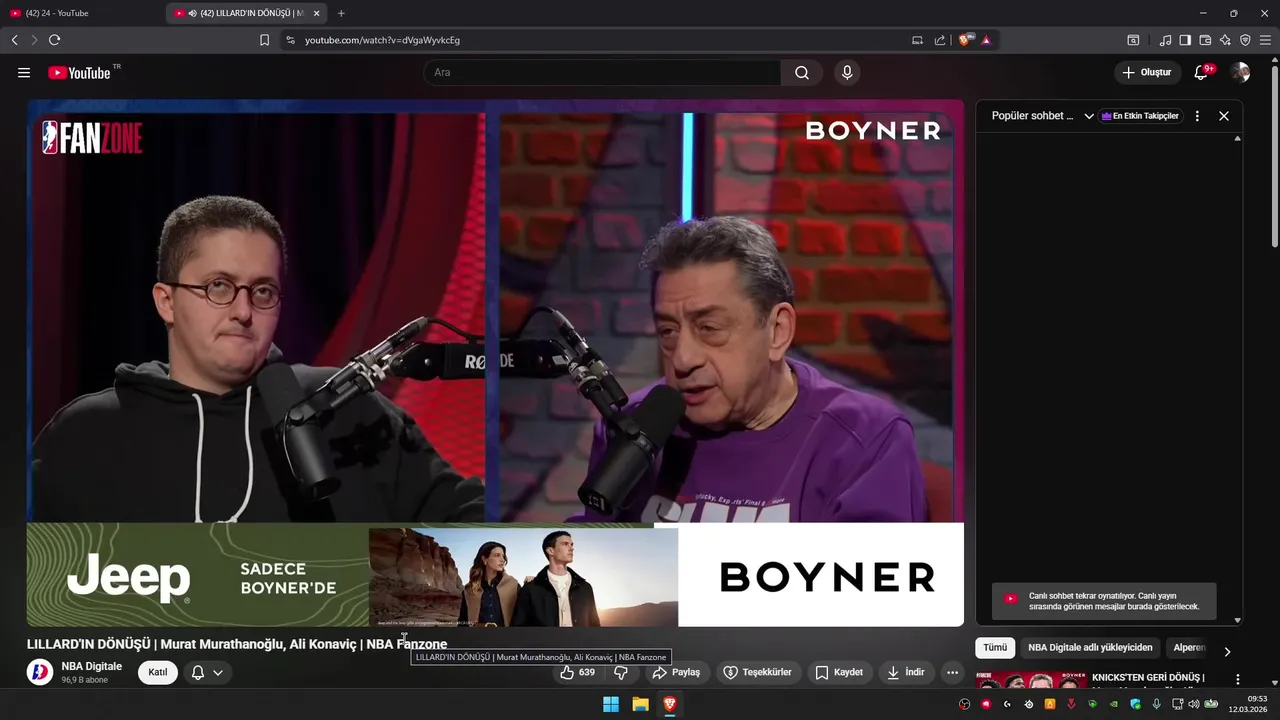Click the Oluştur create button
This screenshot has height=720, width=1280.
click(x=1147, y=72)
